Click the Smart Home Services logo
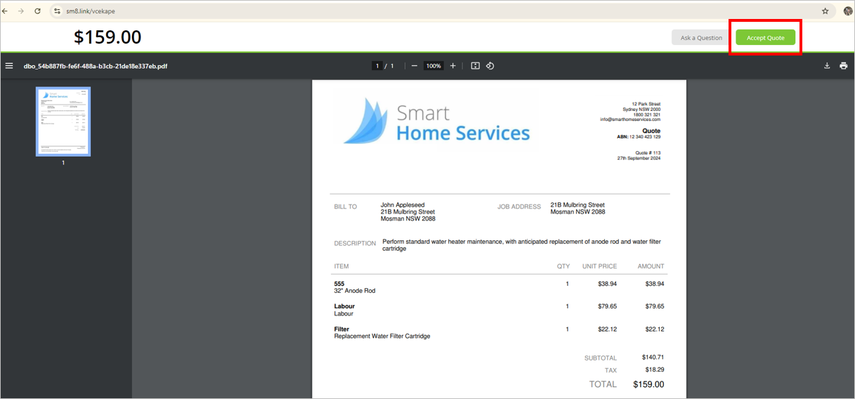The image size is (855, 399). click(x=436, y=121)
